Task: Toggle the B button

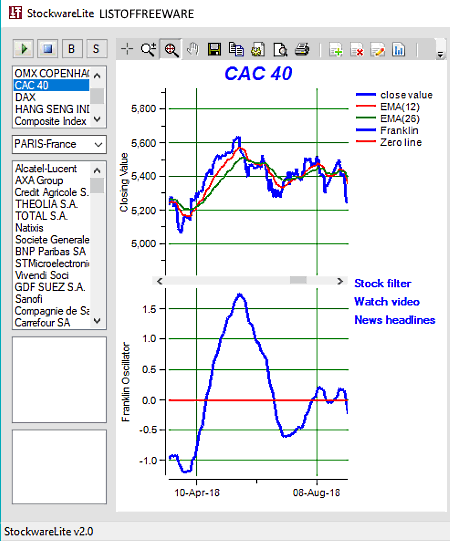Action: (x=72, y=49)
